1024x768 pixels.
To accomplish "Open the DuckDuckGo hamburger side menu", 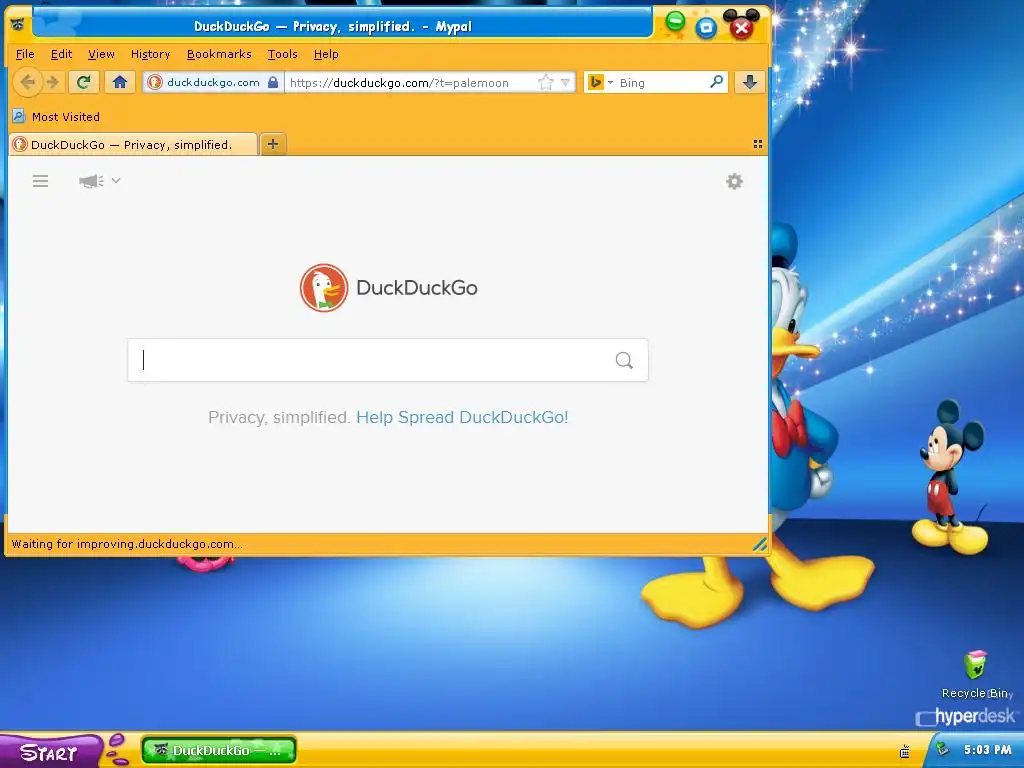I will tap(40, 181).
